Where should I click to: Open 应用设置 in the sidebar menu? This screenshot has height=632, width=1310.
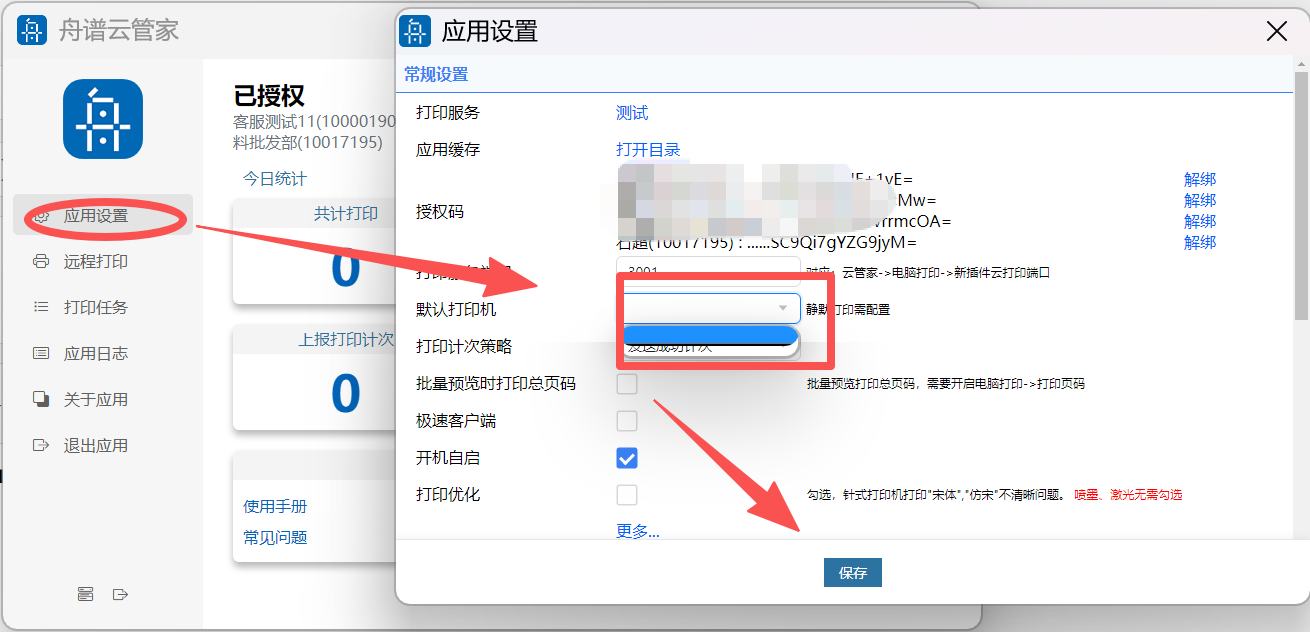tap(96, 216)
